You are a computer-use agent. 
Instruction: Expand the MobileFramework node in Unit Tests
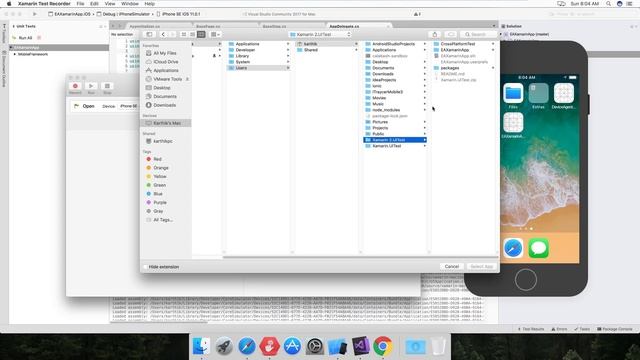coord(15,54)
